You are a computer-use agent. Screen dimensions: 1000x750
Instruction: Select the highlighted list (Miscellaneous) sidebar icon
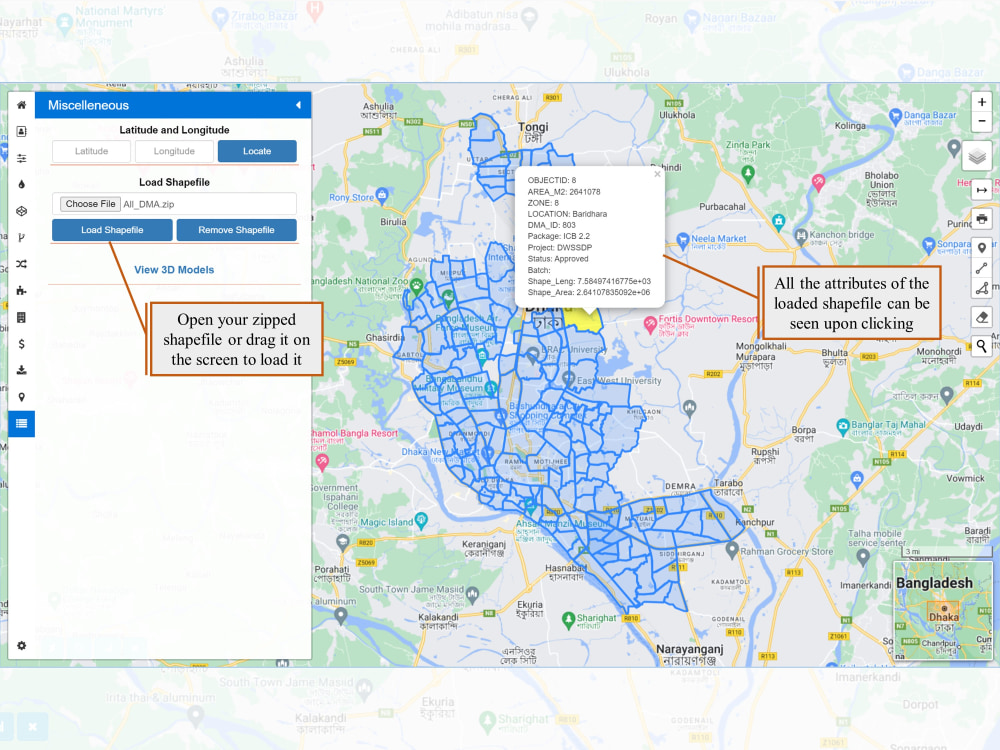21,423
